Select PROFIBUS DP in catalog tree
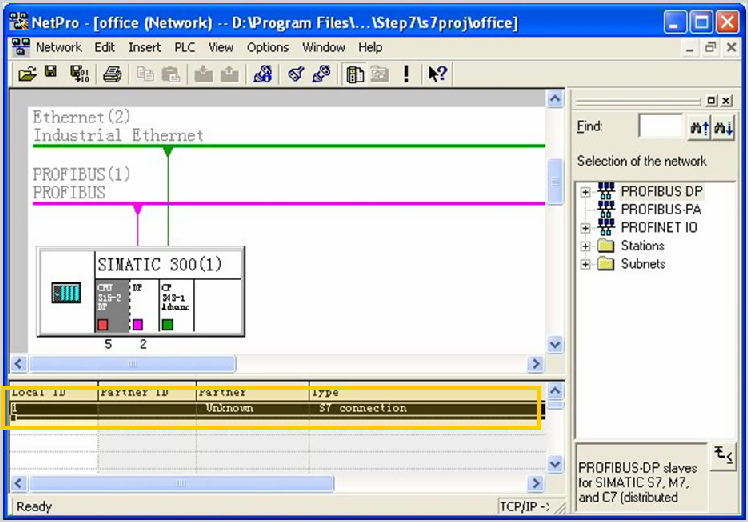 pos(662,191)
